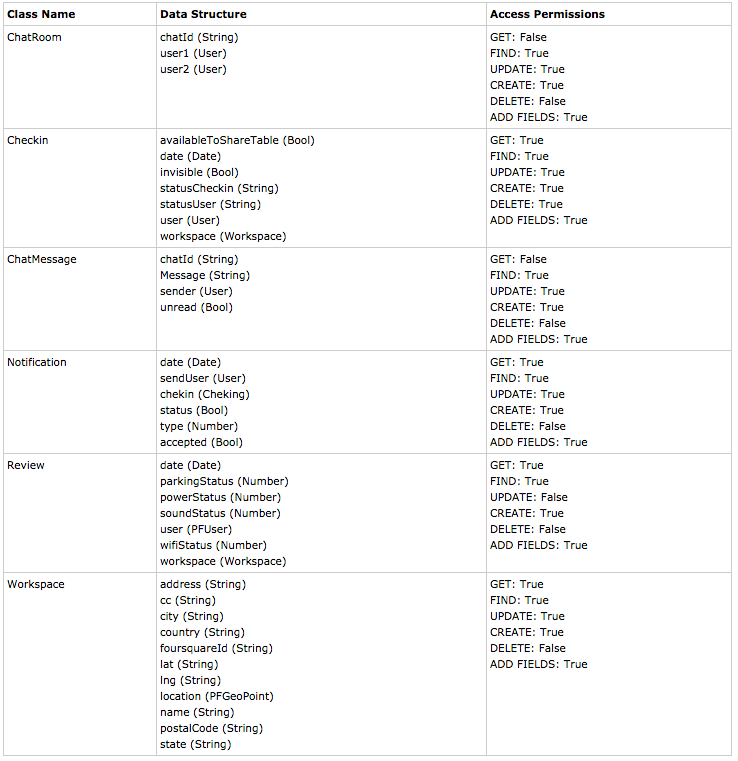Click the availableToShareTable (Bool) field

237,140
